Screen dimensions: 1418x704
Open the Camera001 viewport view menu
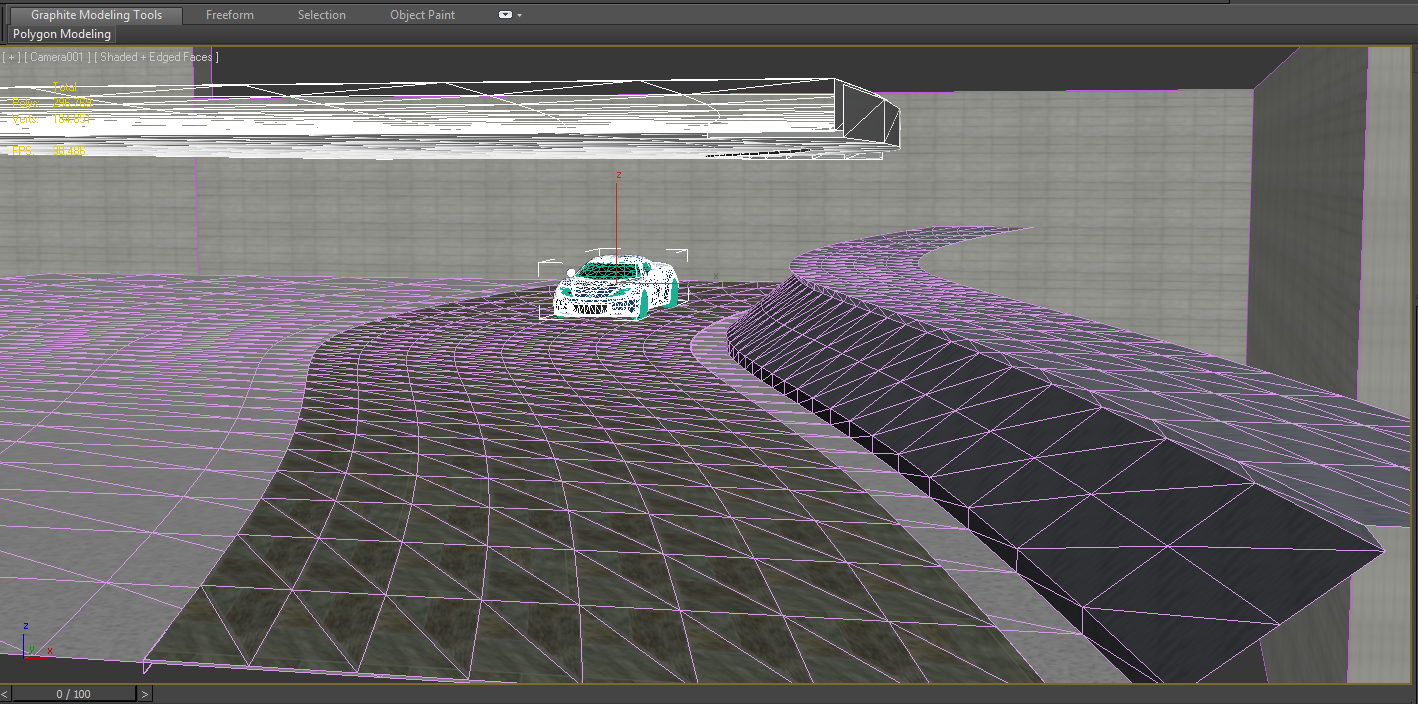[59, 57]
